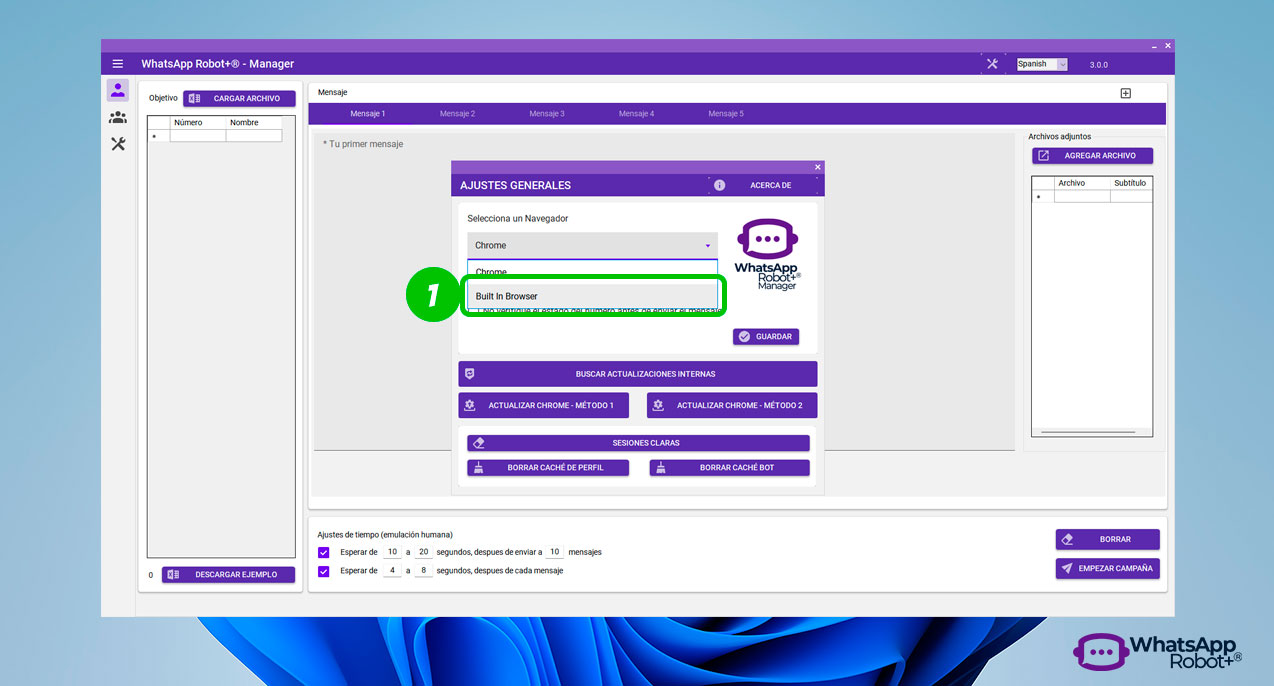1274x686 pixels.
Task: Click the message count field before 'mensajes'
Action: pyautogui.click(x=555, y=552)
